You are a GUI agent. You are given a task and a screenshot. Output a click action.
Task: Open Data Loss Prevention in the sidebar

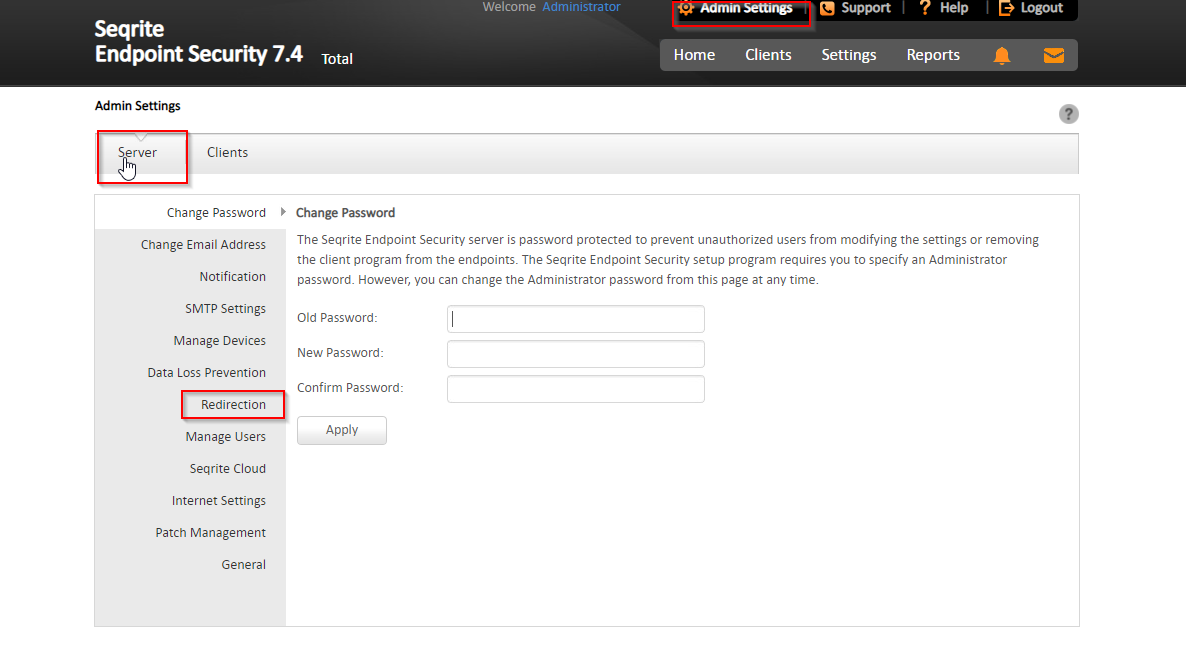tap(206, 373)
